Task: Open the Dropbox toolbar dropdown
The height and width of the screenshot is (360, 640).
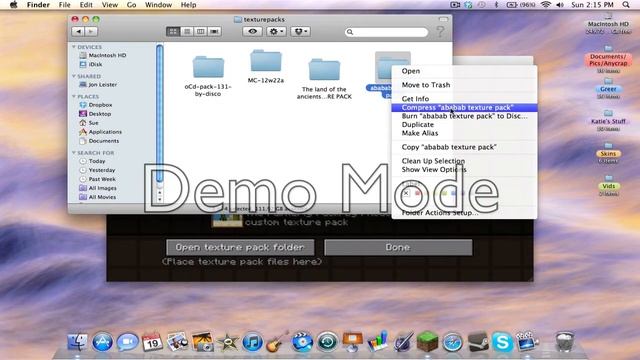Action: pyautogui.click(x=300, y=31)
